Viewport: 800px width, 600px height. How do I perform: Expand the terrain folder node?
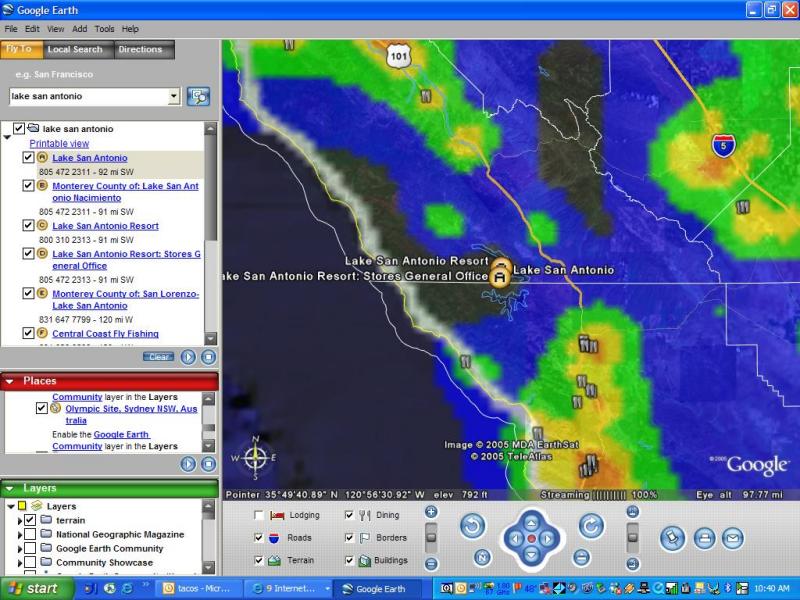click(x=20, y=520)
